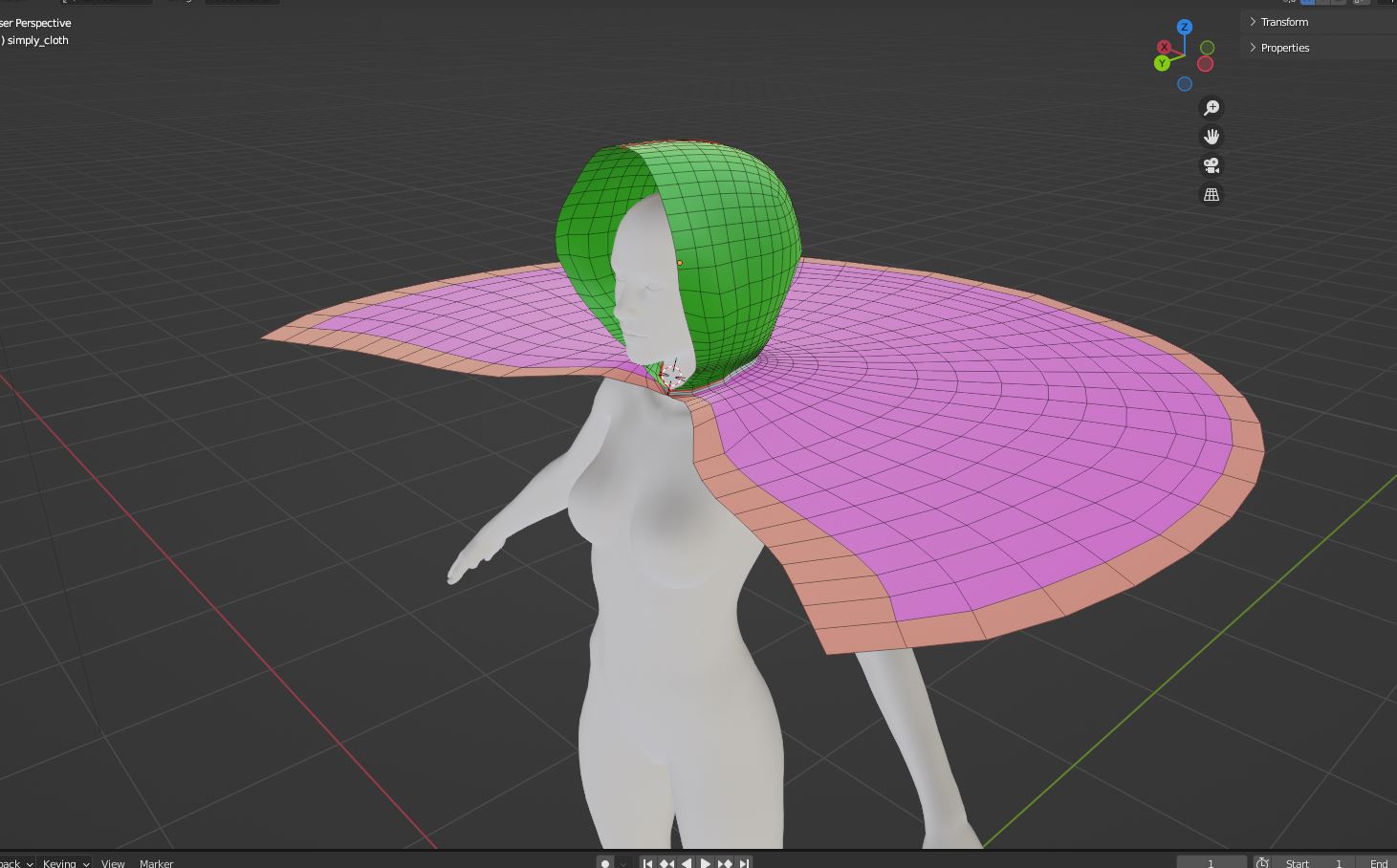Click the negative Y axis green circle
1397x868 pixels.
pyautogui.click(x=1207, y=48)
